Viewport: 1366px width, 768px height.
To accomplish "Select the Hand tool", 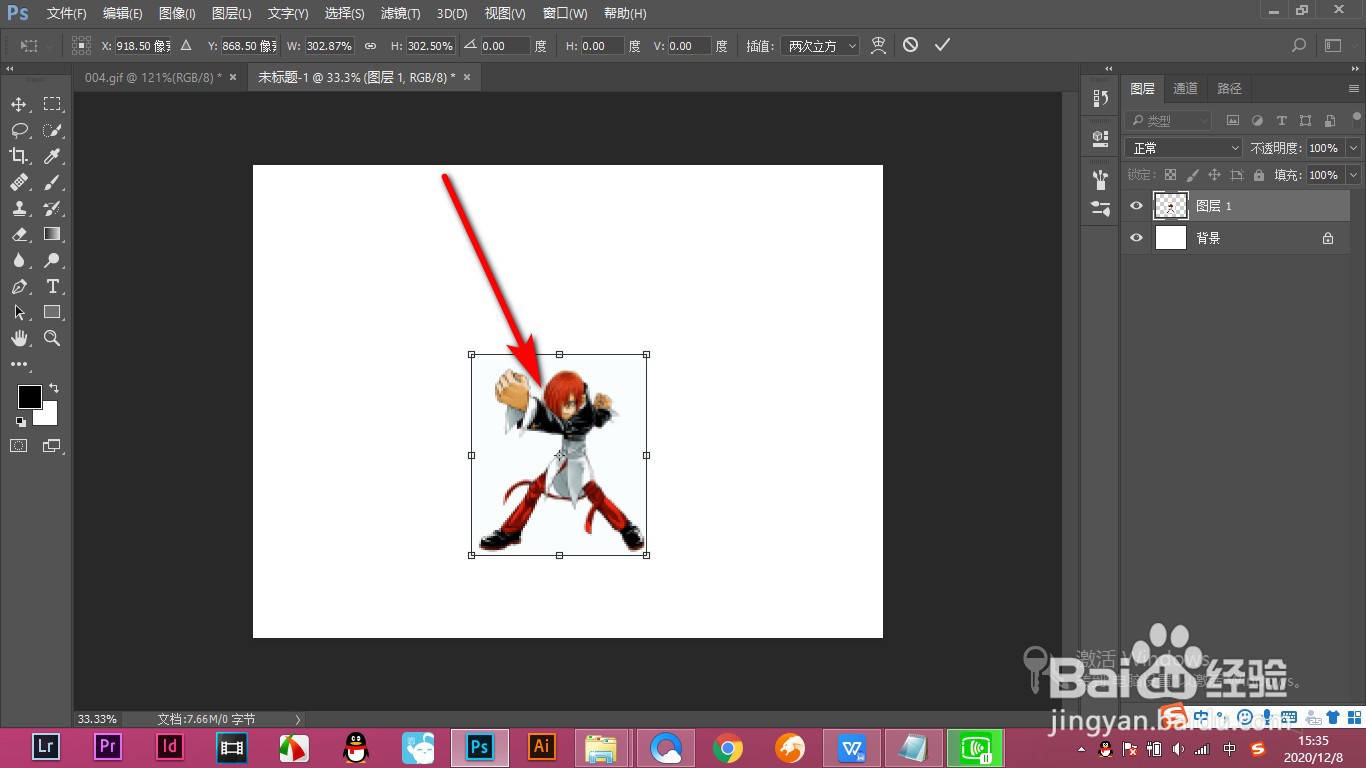I will [x=19, y=338].
